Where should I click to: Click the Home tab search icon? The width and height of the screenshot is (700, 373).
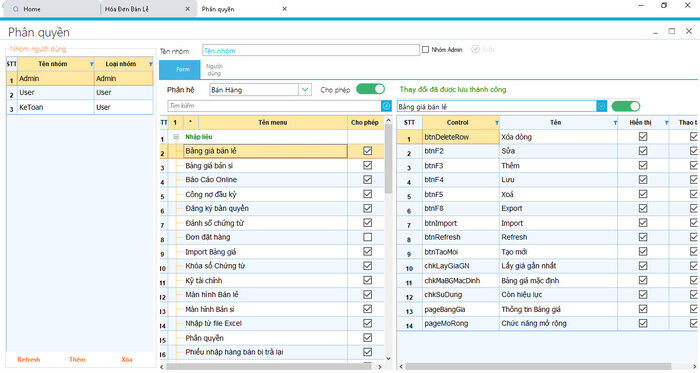click(x=16, y=9)
